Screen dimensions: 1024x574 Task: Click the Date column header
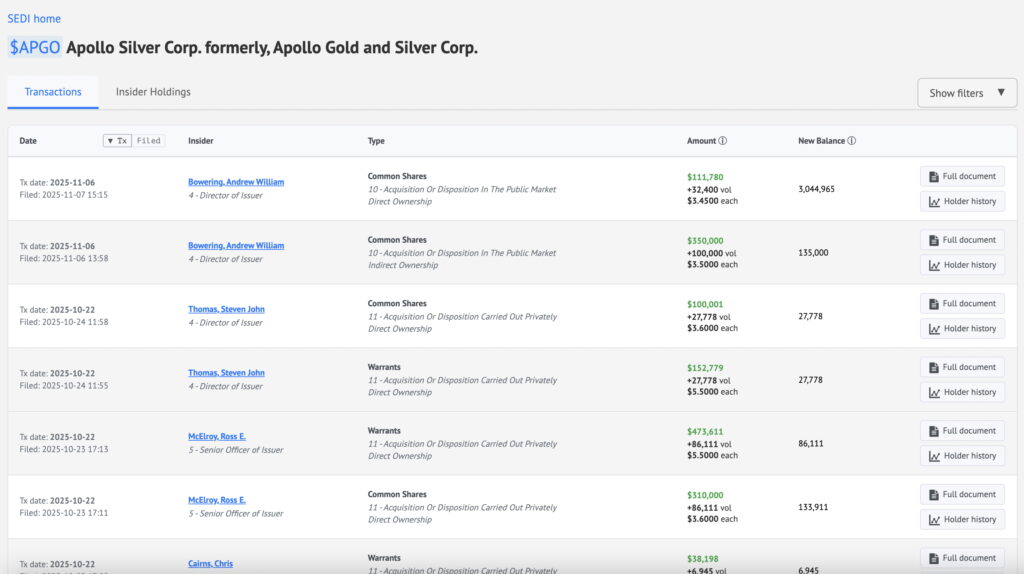click(28, 141)
